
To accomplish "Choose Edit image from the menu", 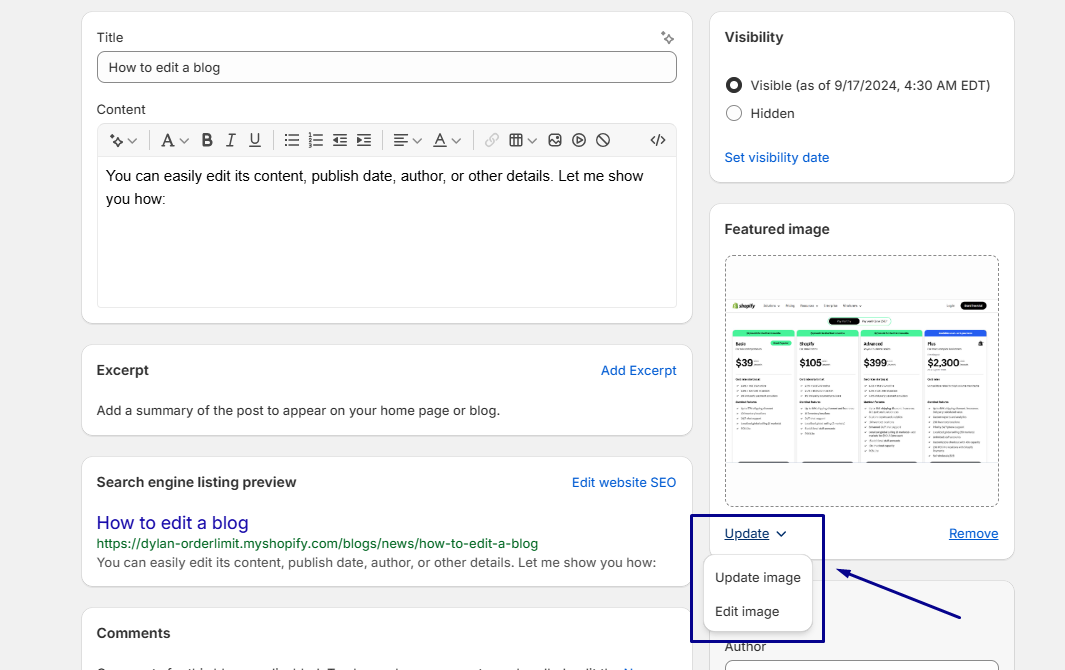I will point(747,612).
